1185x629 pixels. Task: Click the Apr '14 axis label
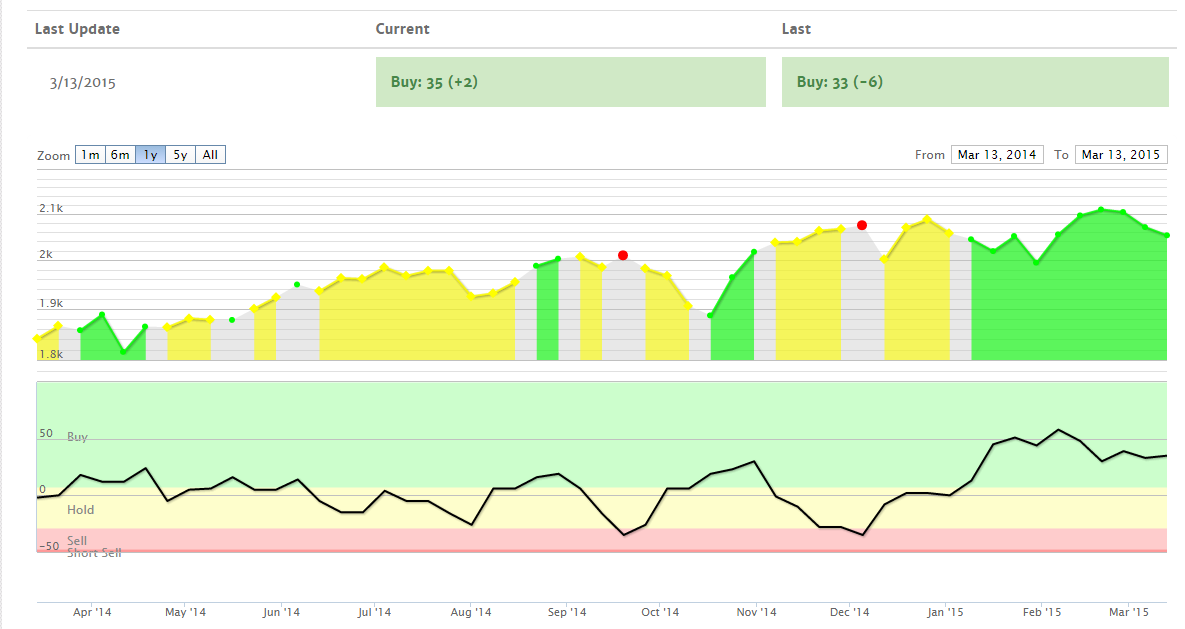click(92, 612)
